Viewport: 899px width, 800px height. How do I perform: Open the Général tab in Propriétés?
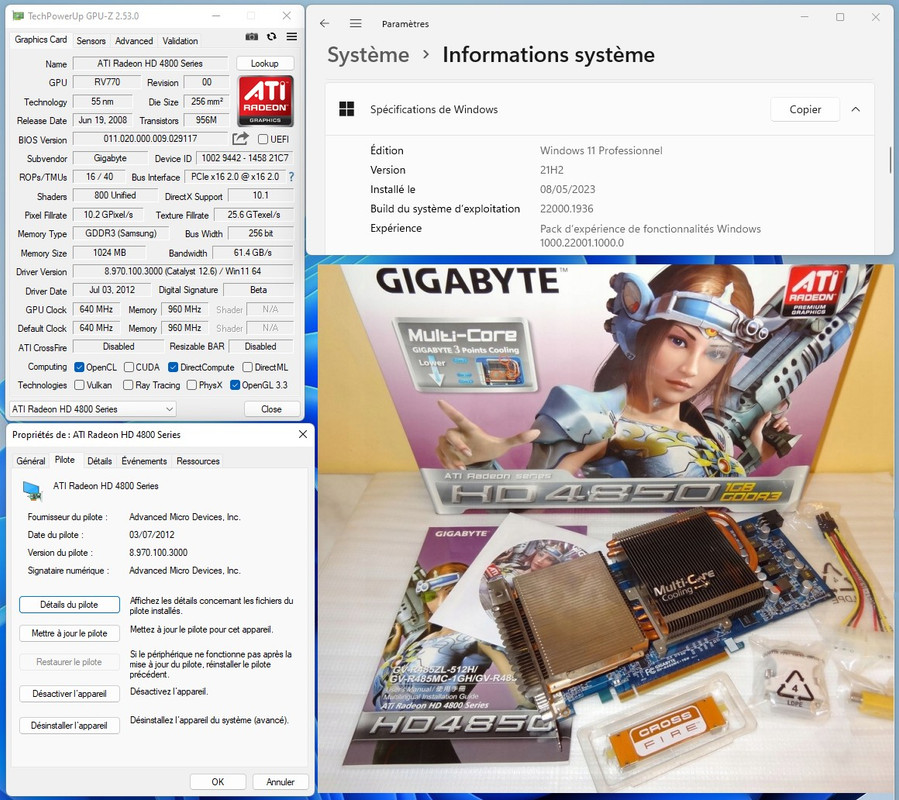point(31,461)
